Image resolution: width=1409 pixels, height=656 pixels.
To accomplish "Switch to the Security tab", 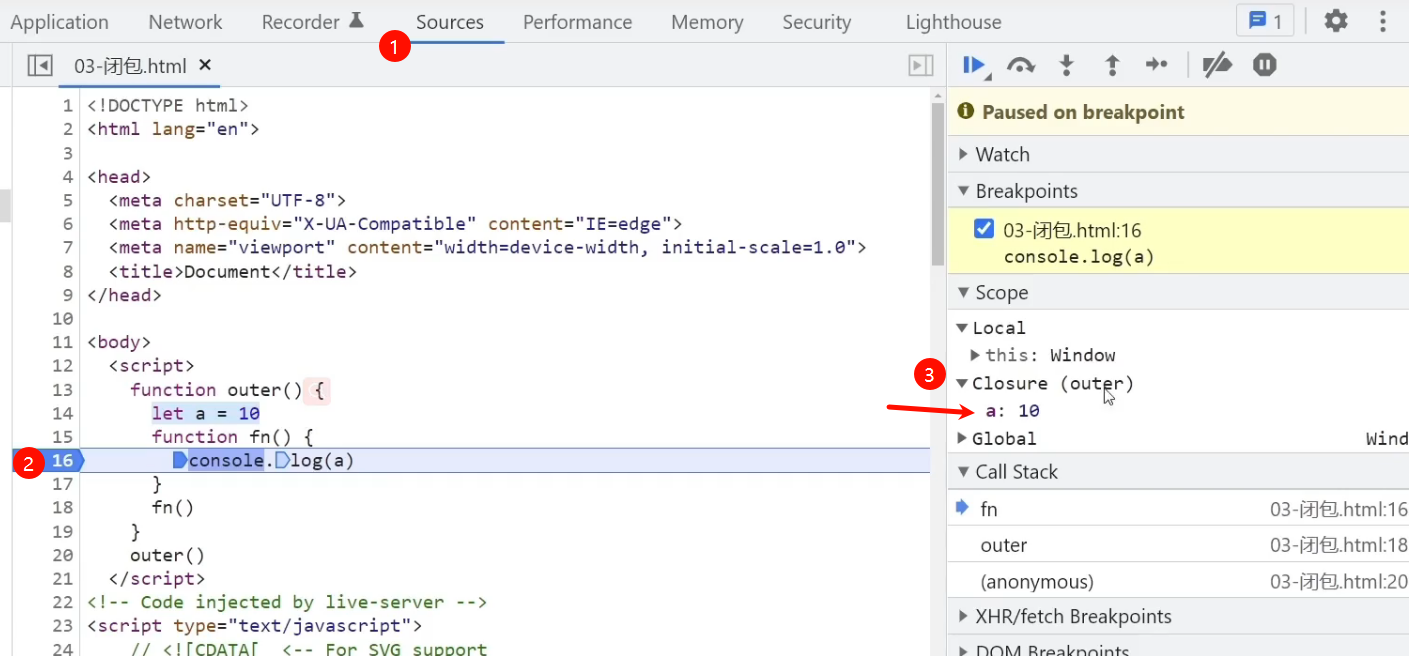I will [816, 22].
